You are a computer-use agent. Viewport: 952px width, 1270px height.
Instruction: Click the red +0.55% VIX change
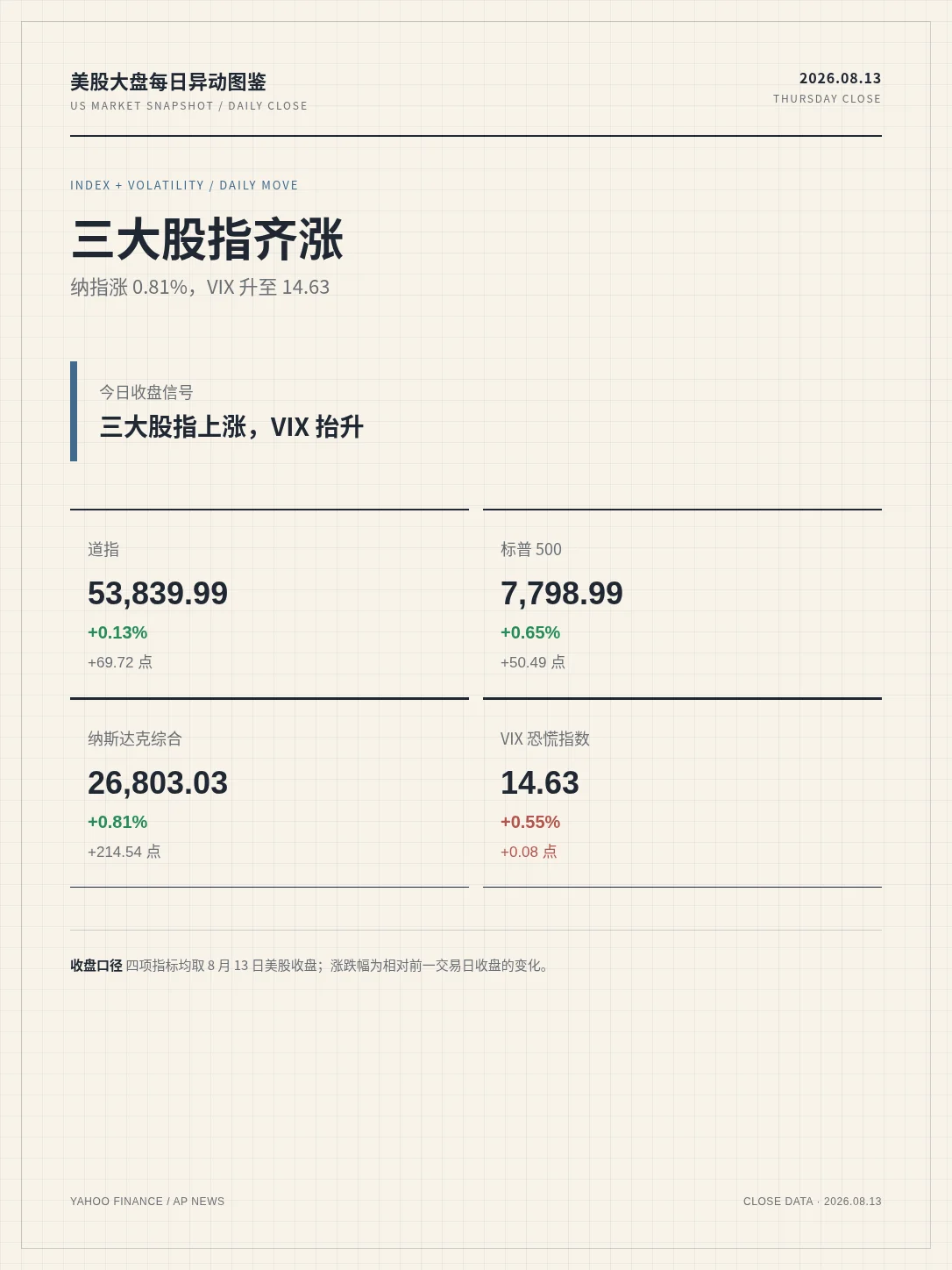click(x=530, y=822)
